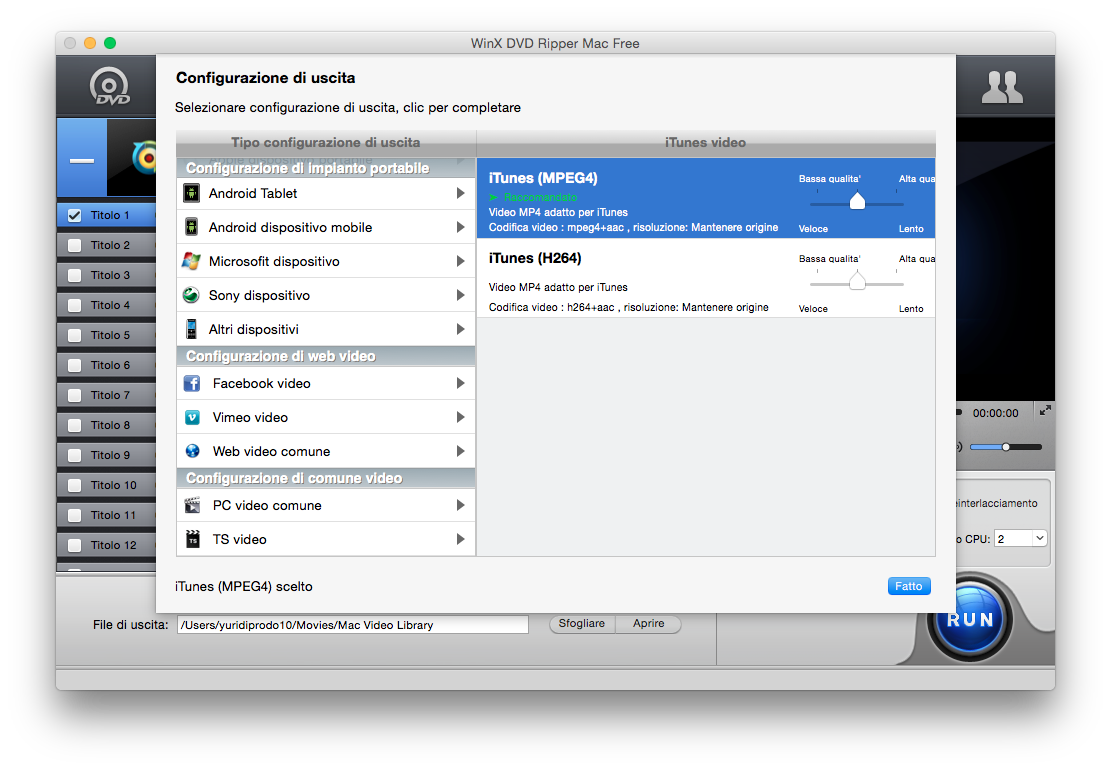
Task: Select PC video comune category
Action: point(326,505)
